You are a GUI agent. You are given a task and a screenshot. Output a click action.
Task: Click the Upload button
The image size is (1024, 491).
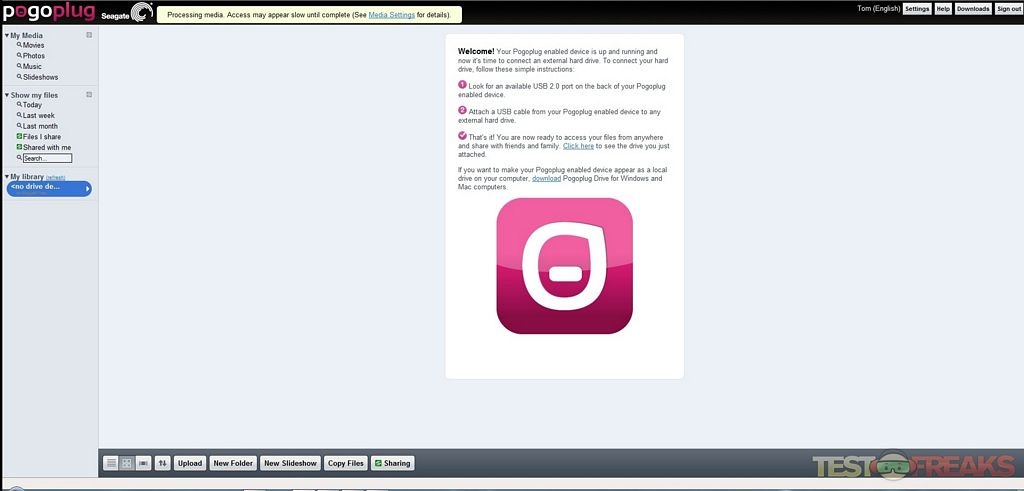[190, 463]
